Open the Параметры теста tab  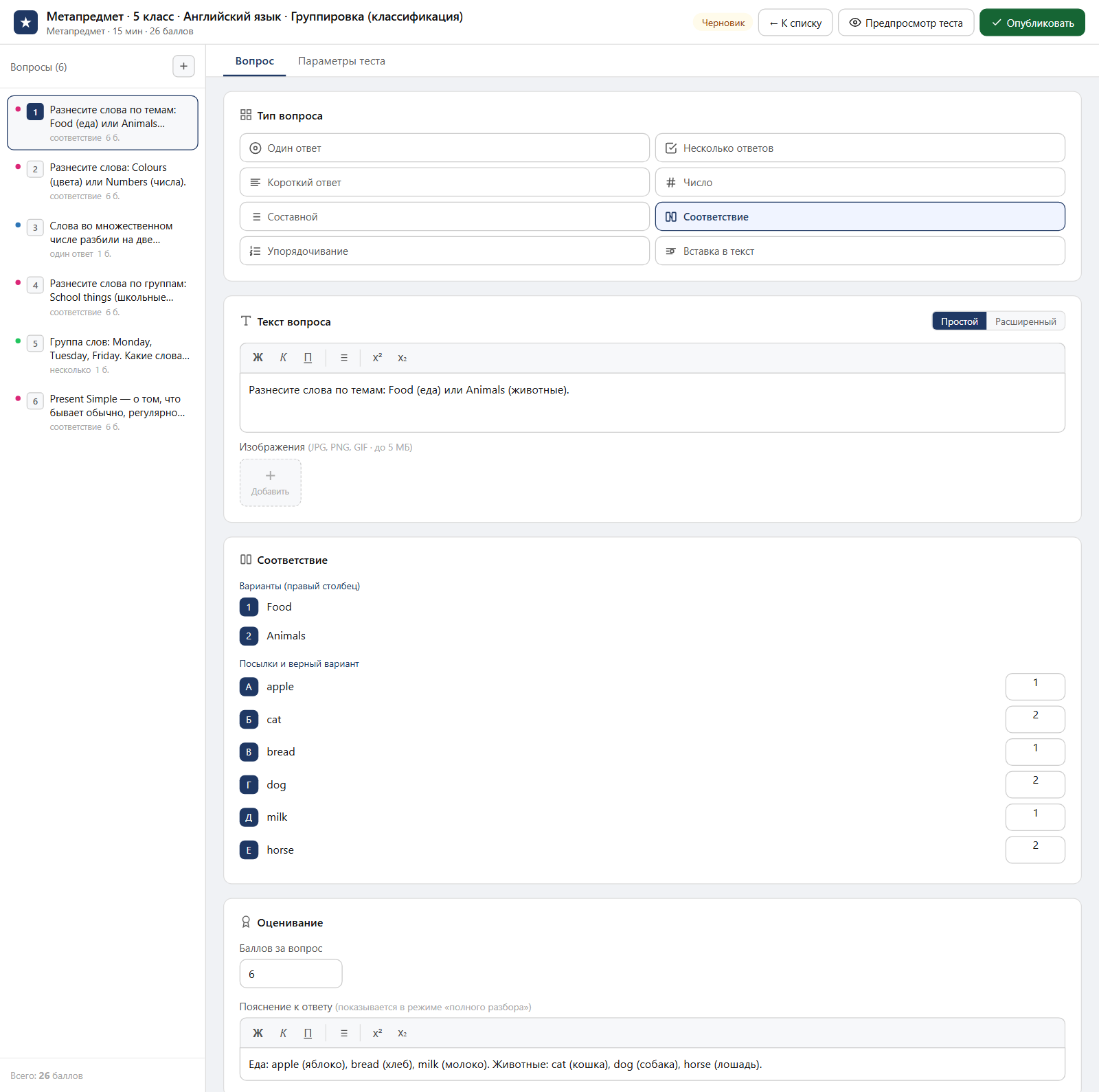(x=341, y=61)
